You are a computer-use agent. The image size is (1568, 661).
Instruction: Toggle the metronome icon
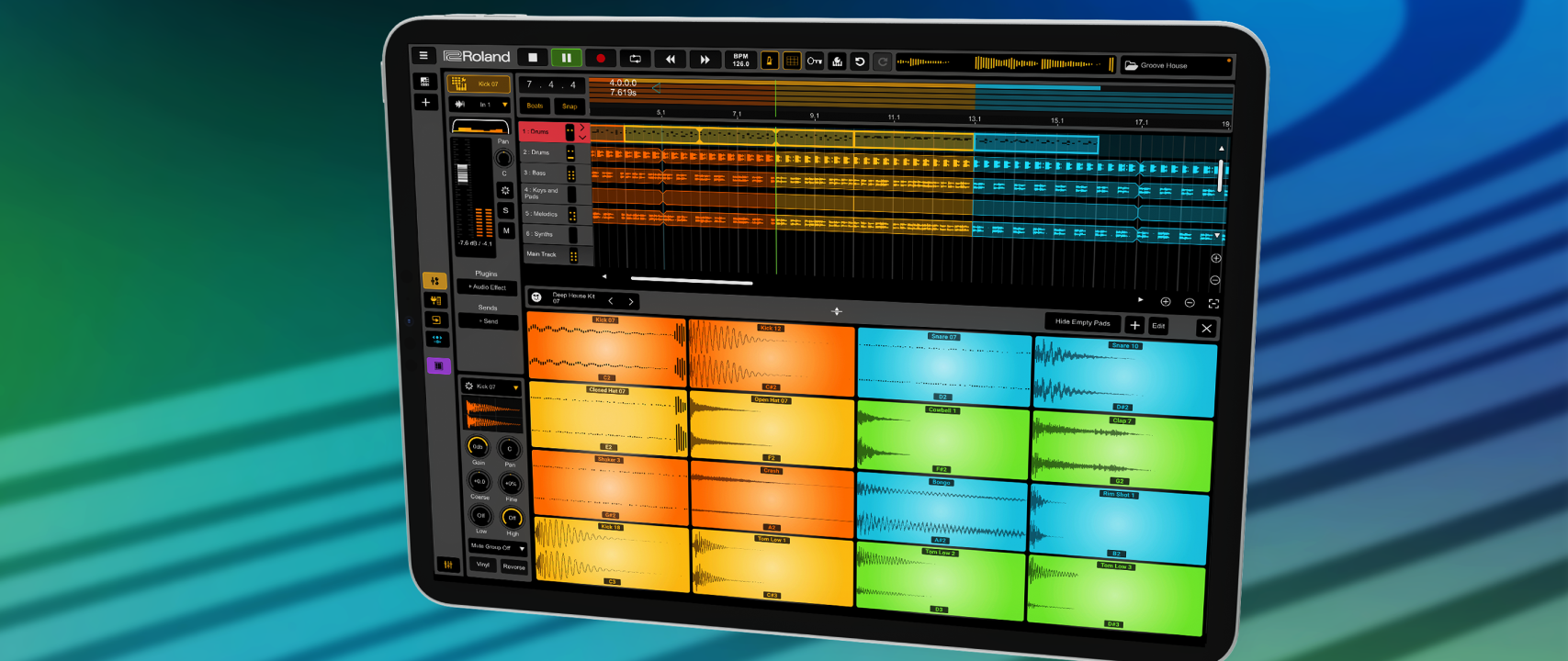(x=769, y=61)
